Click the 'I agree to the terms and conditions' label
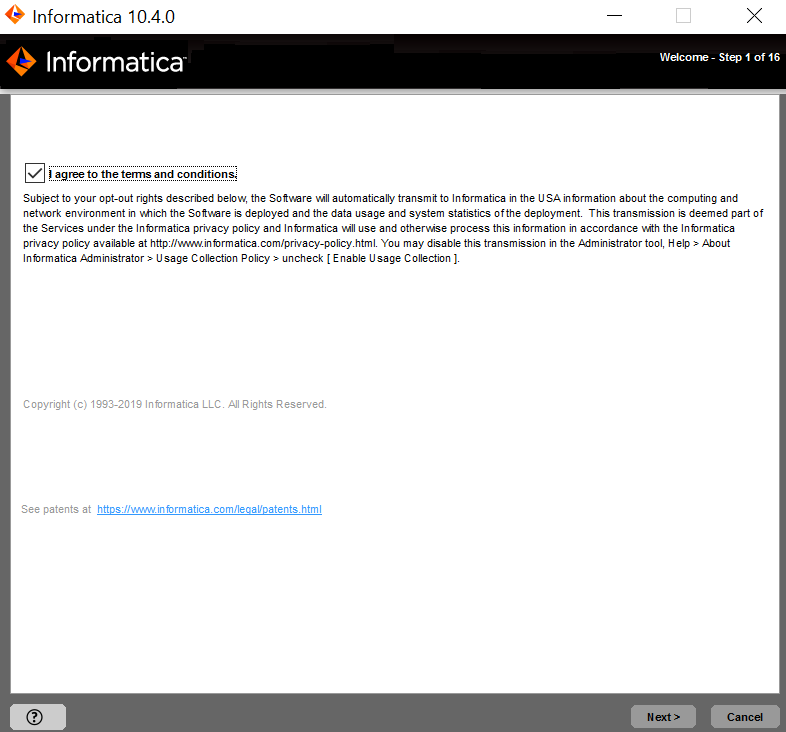 pos(143,174)
